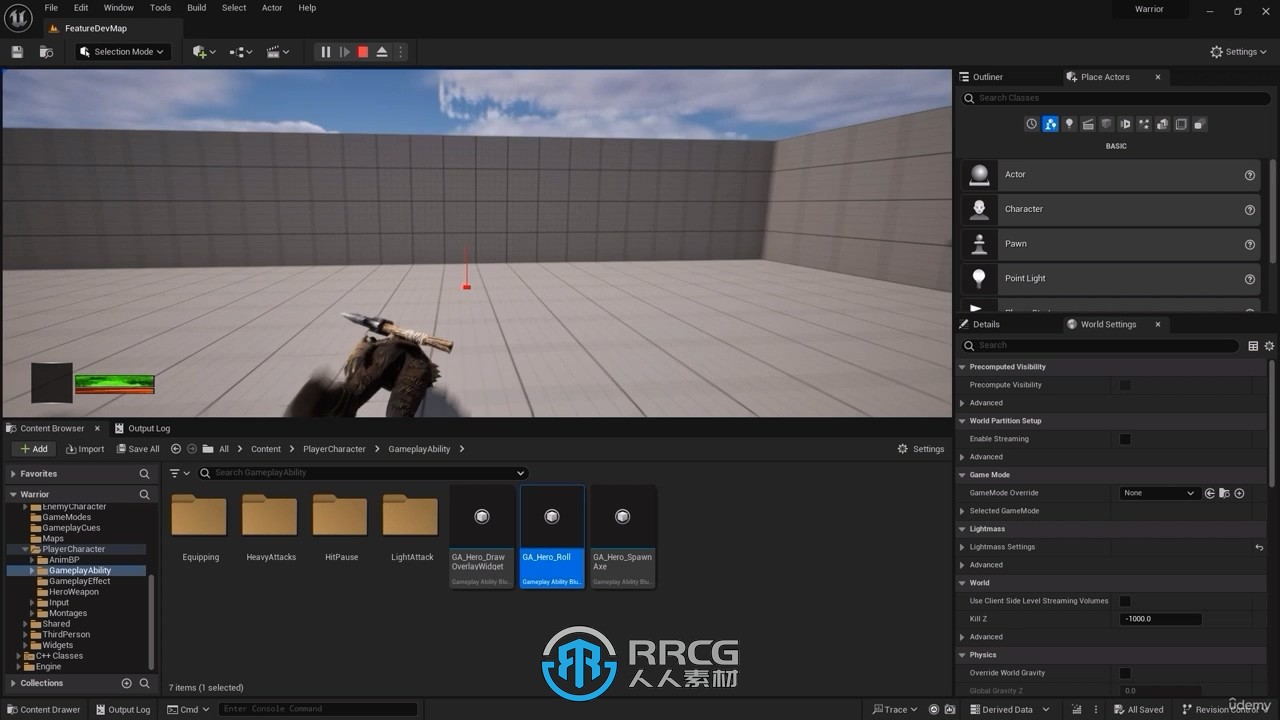Switch to the Details tab
Viewport: 1280px width, 720px height.
979,324
